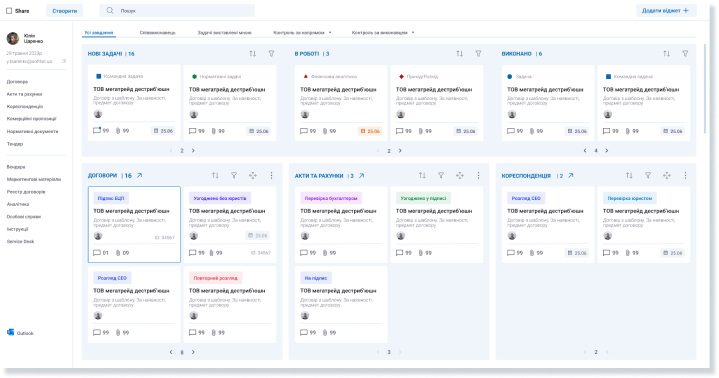Switch to the Усі завдання tab
Screen dimensions: 719x378
(99, 33)
